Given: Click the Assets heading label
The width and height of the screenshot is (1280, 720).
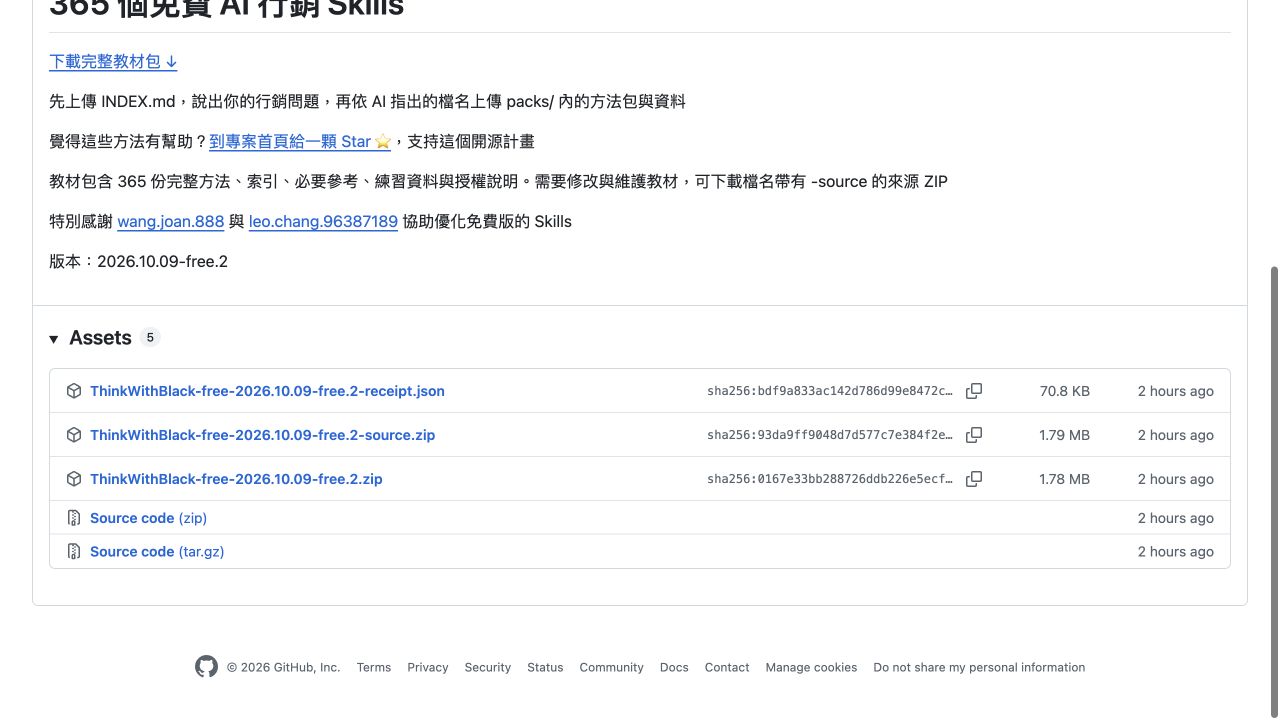Looking at the screenshot, I should pyautogui.click(x=100, y=338).
